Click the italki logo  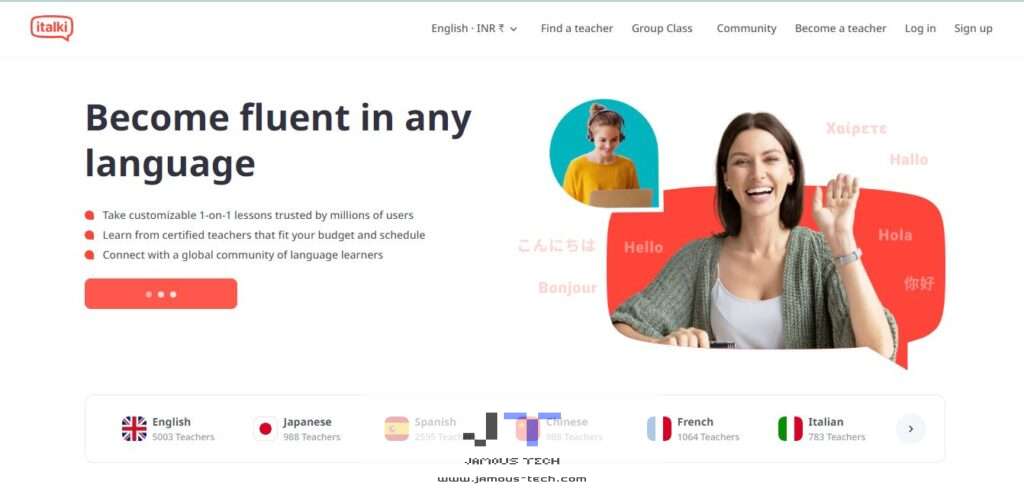click(x=52, y=28)
